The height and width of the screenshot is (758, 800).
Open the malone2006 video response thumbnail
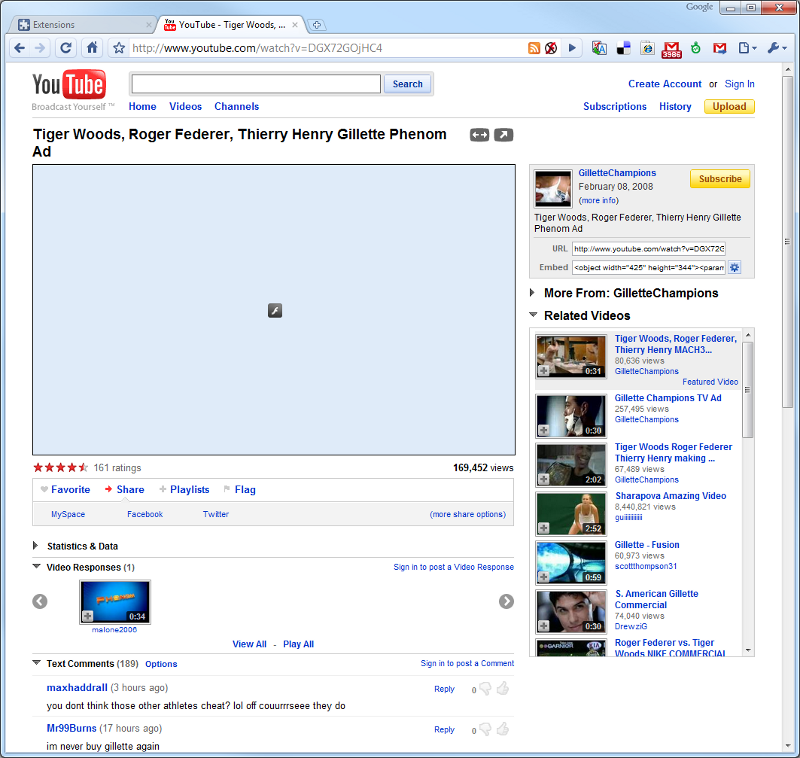115,602
